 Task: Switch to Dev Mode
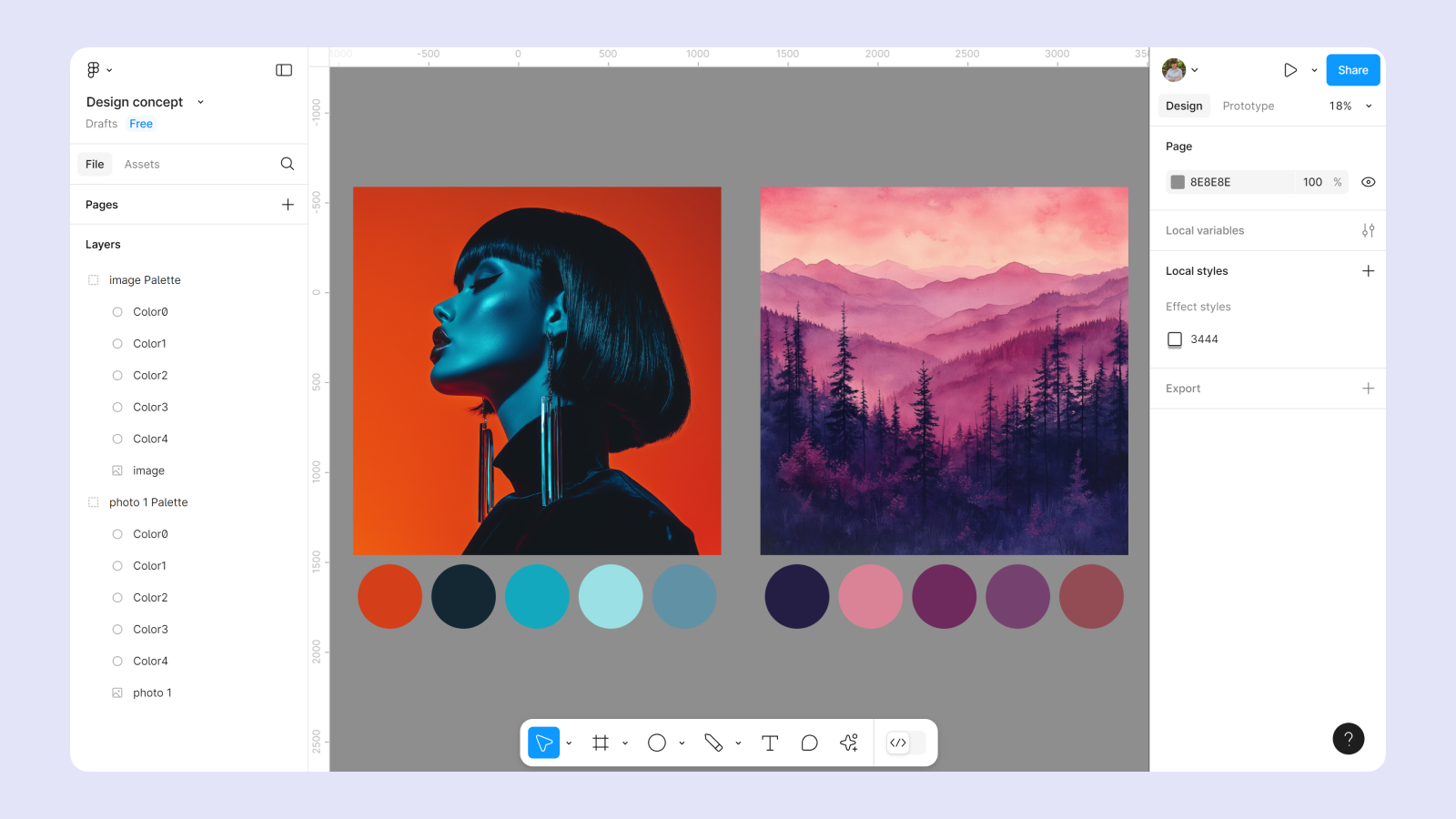pyautogui.click(x=899, y=743)
